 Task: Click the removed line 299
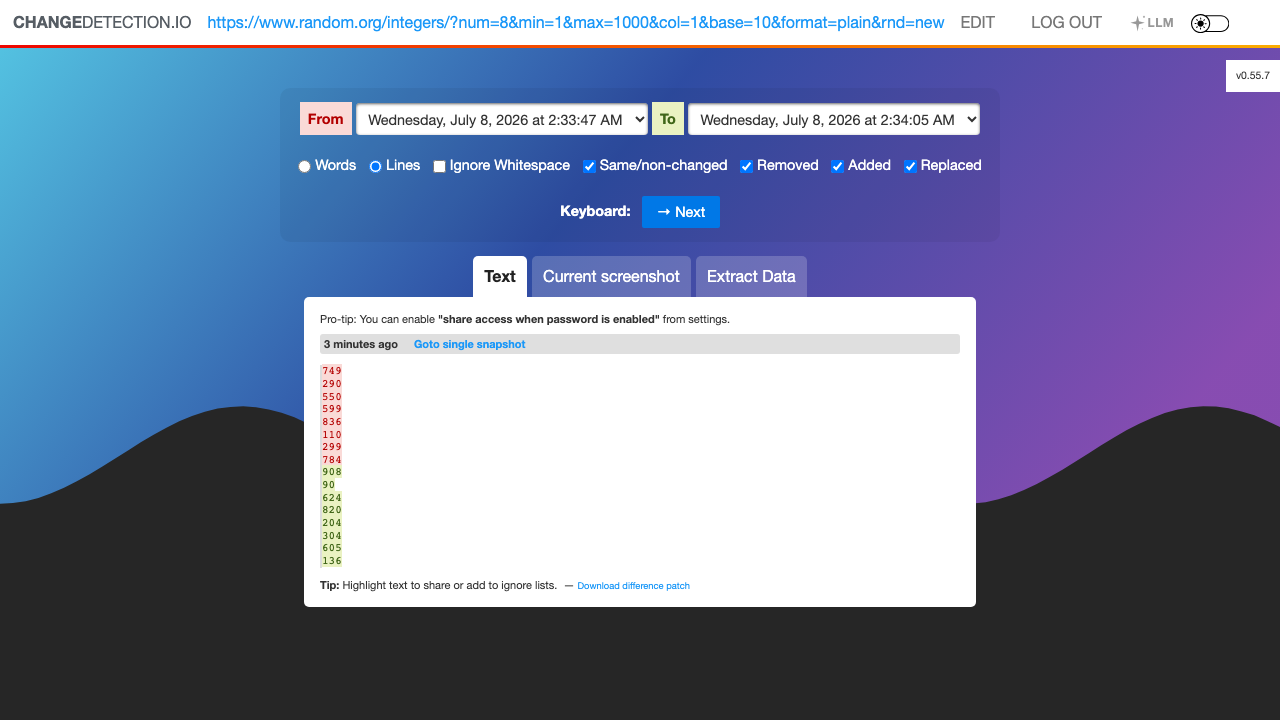click(332, 447)
